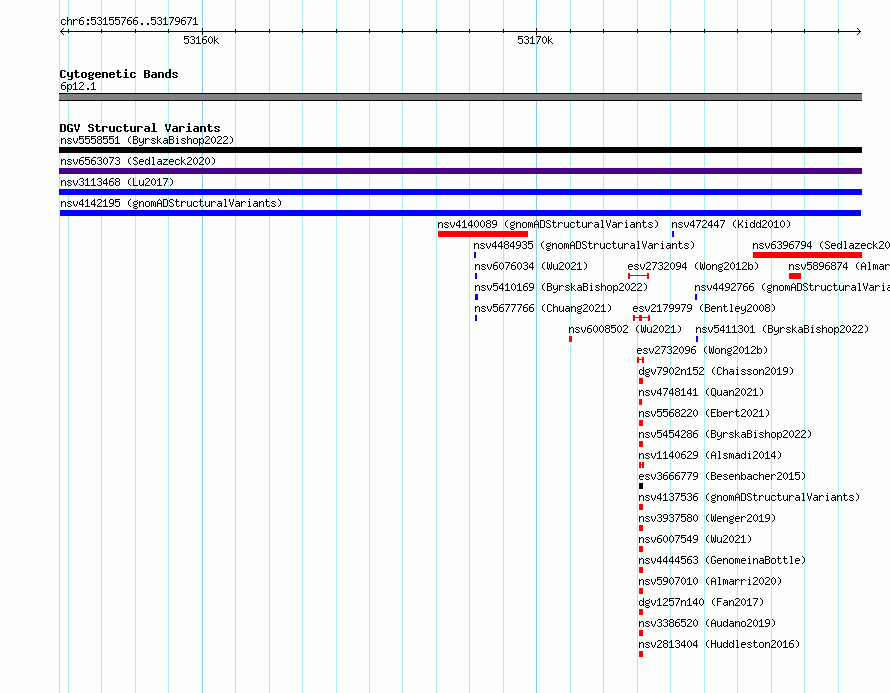The height and width of the screenshot is (693, 890).
Task: Select the red esv2179979 glyph
Action: tap(641, 318)
